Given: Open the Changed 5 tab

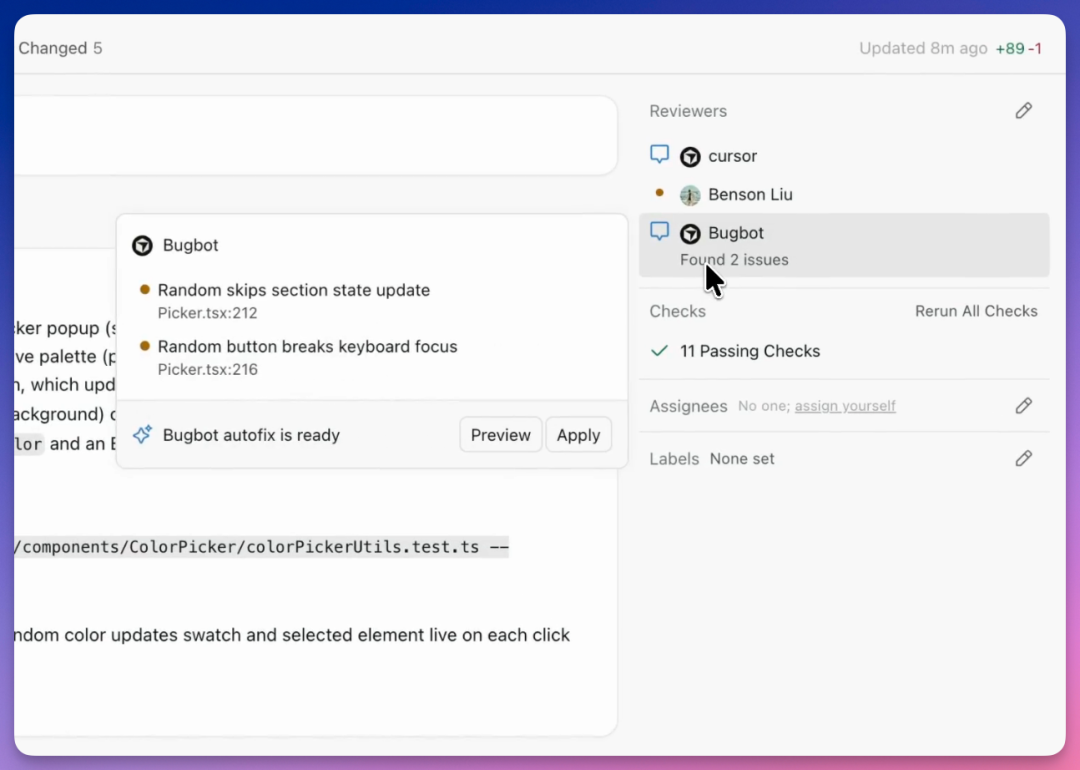Looking at the screenshot, I should [60, 48].
